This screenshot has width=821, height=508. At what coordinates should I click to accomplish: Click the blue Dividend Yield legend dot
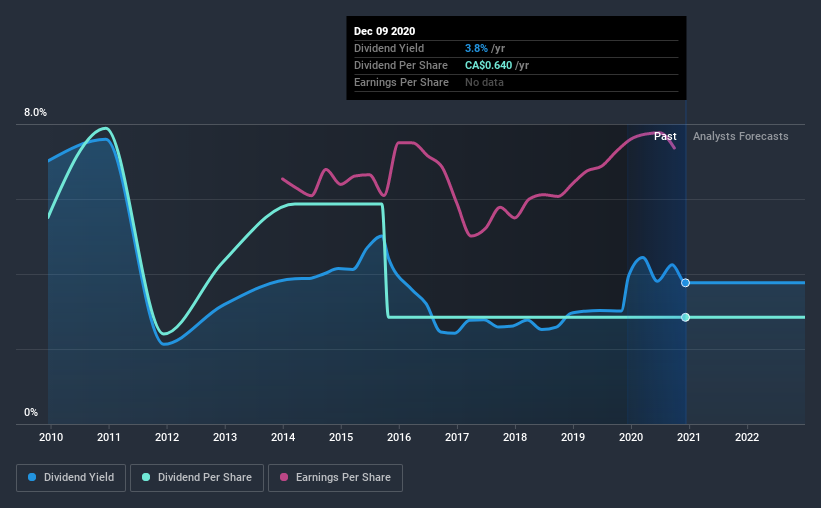32,477
